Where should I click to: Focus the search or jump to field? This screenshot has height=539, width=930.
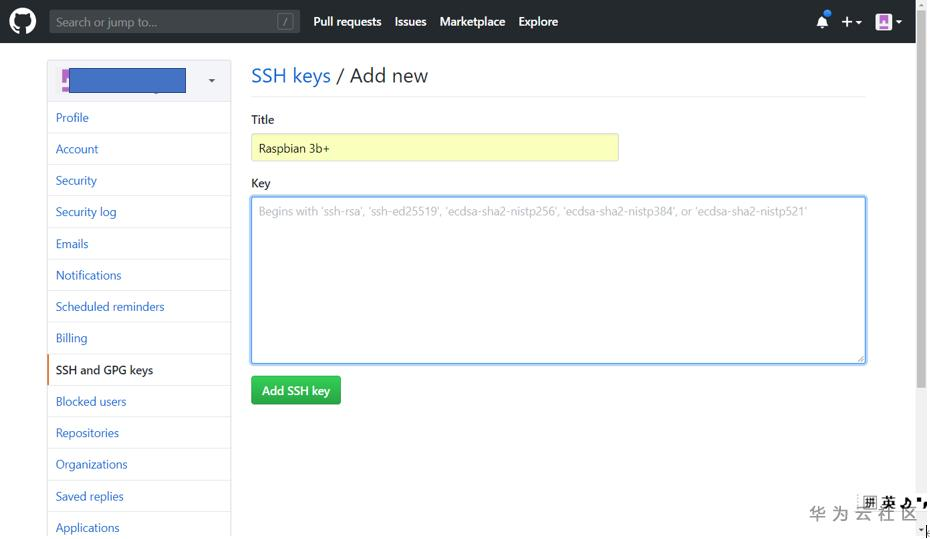160,21
